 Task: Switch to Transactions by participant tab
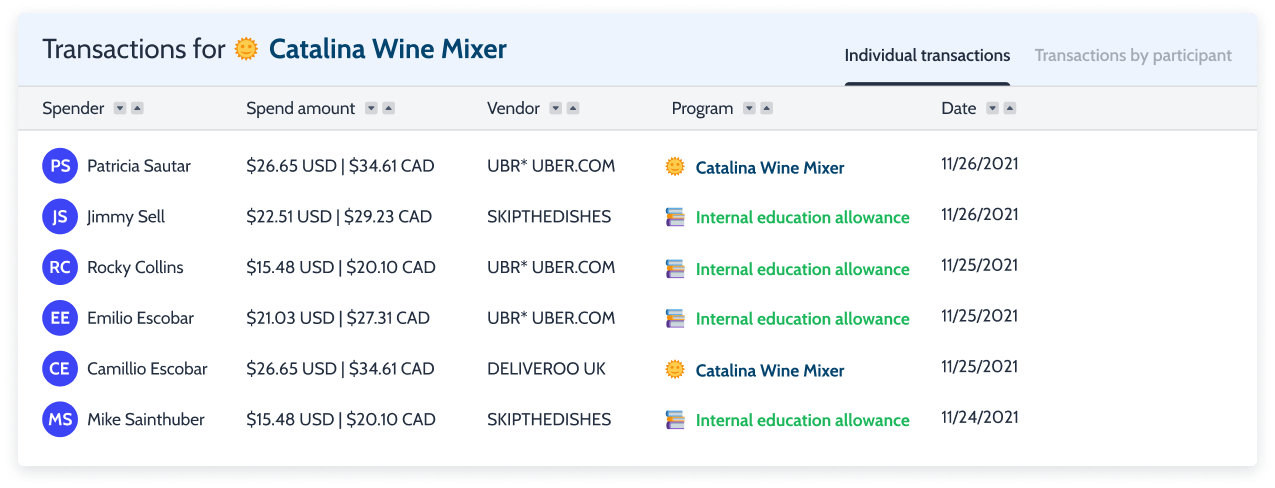(x=1133, y=56)
